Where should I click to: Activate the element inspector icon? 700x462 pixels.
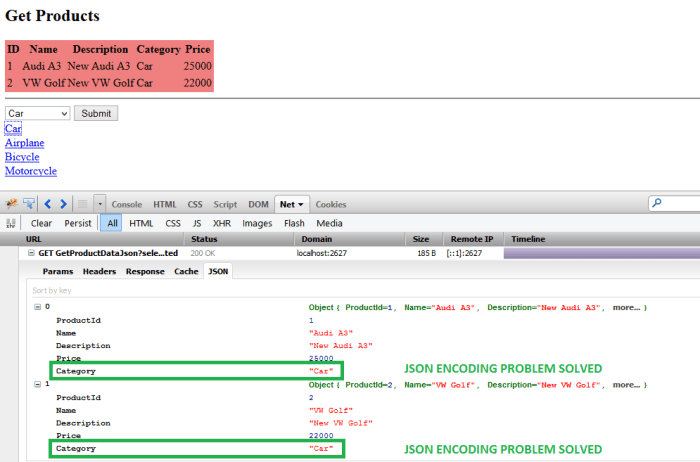coord(29,204)
